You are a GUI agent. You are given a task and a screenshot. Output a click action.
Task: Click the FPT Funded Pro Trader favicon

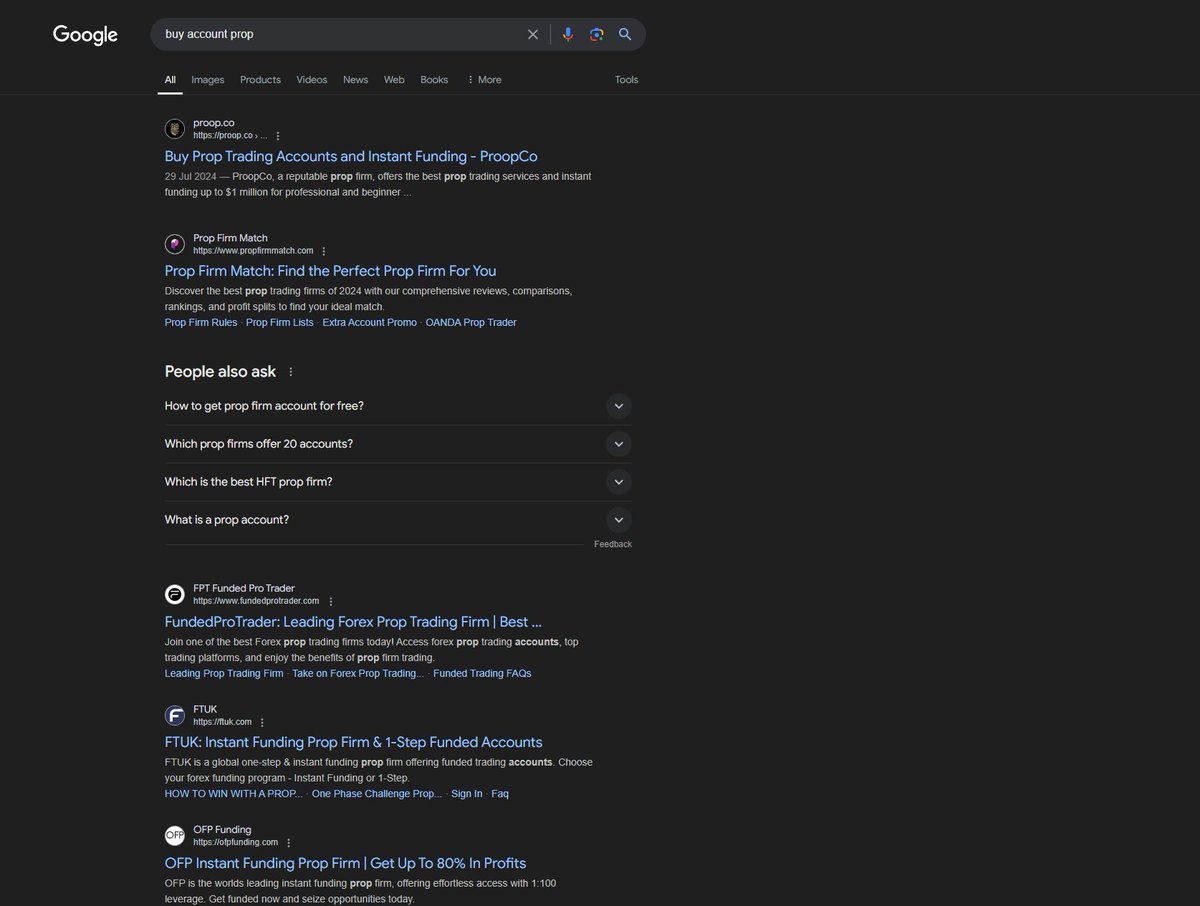click(x=175, y=594)
